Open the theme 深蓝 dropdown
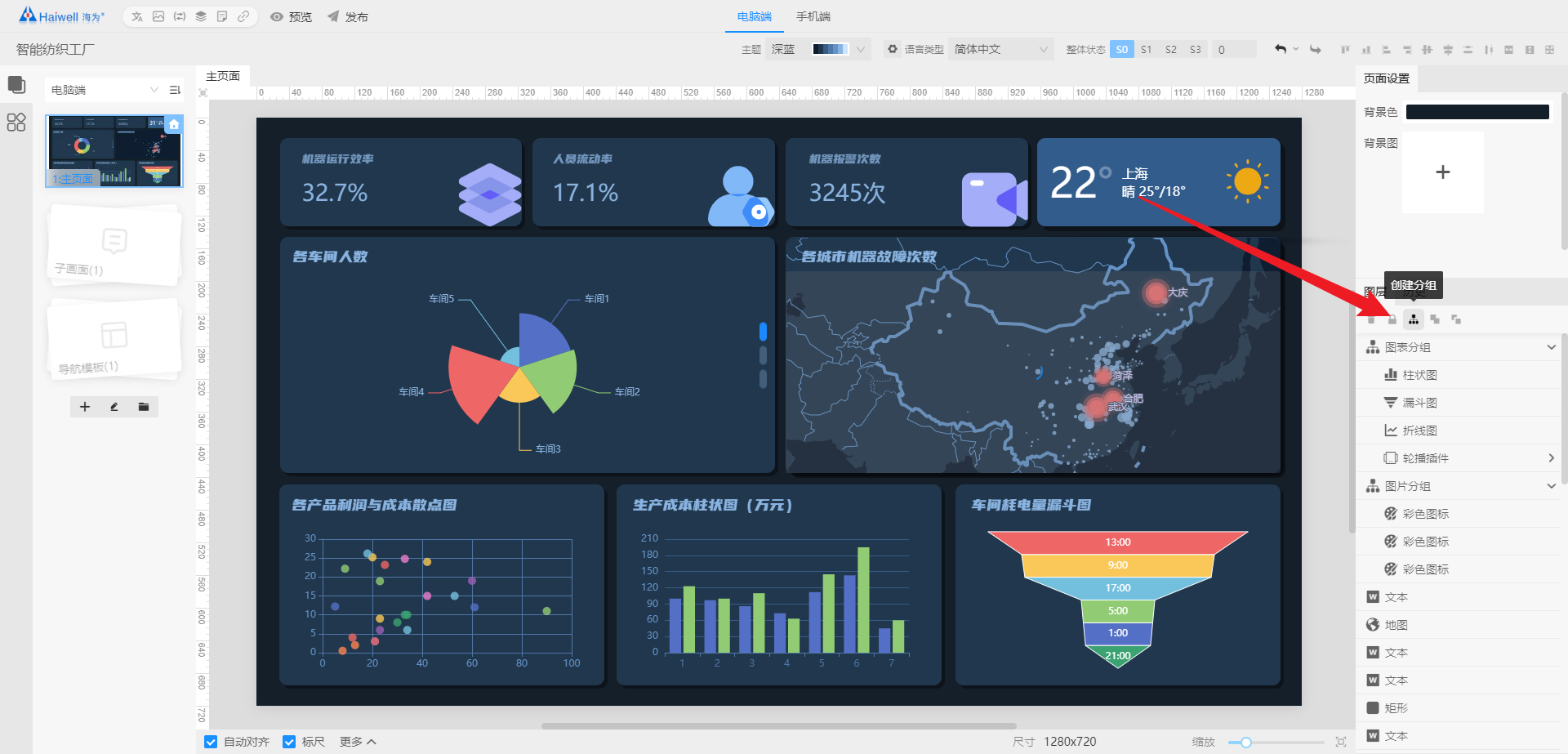 coord(817,49)
